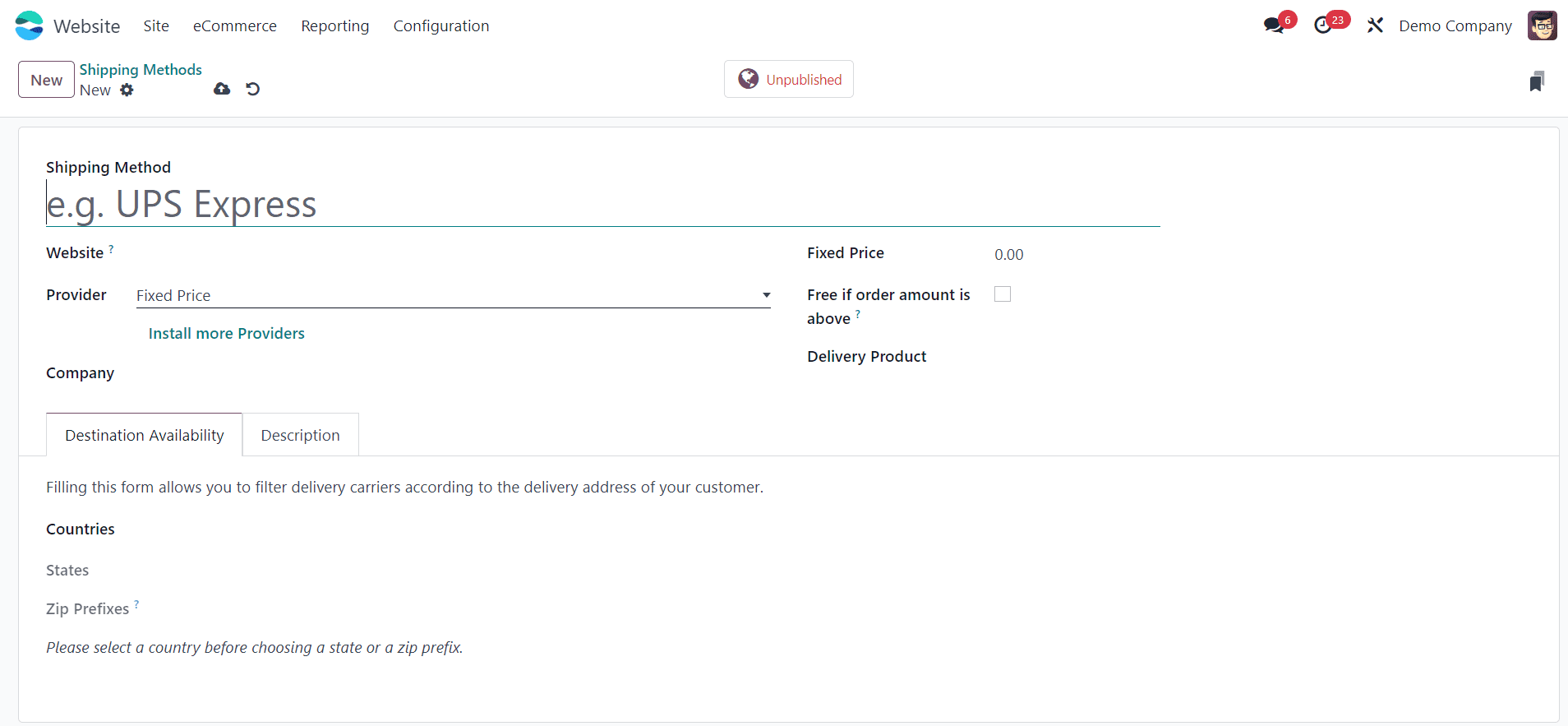Click the Install more Providers link
Screen dimensions: 1568x726
click(x=226, y=333)
